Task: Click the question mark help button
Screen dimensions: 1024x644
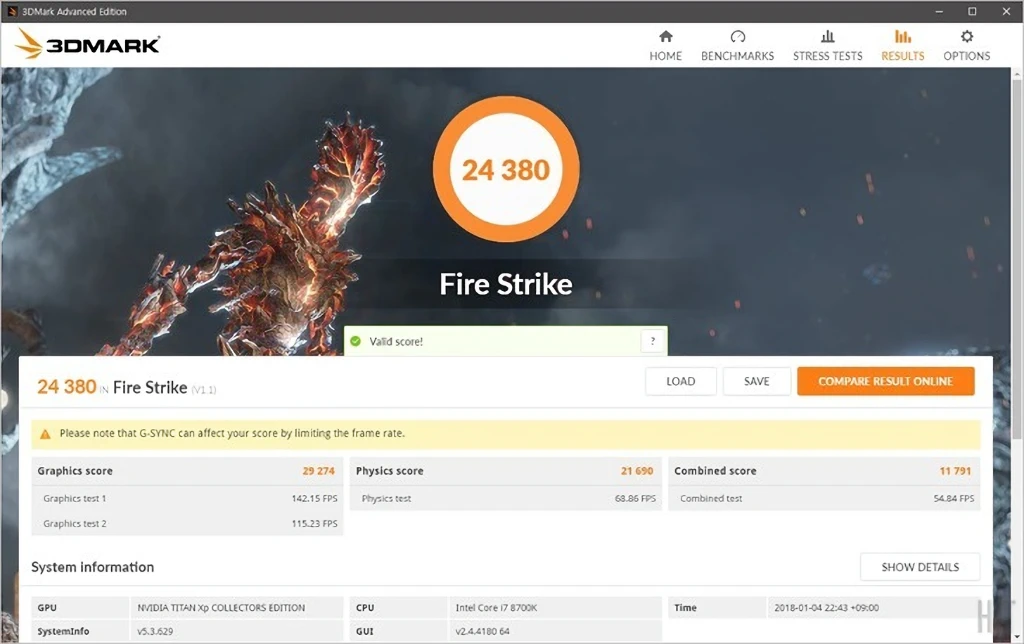Action: click(x=652, y=341)
